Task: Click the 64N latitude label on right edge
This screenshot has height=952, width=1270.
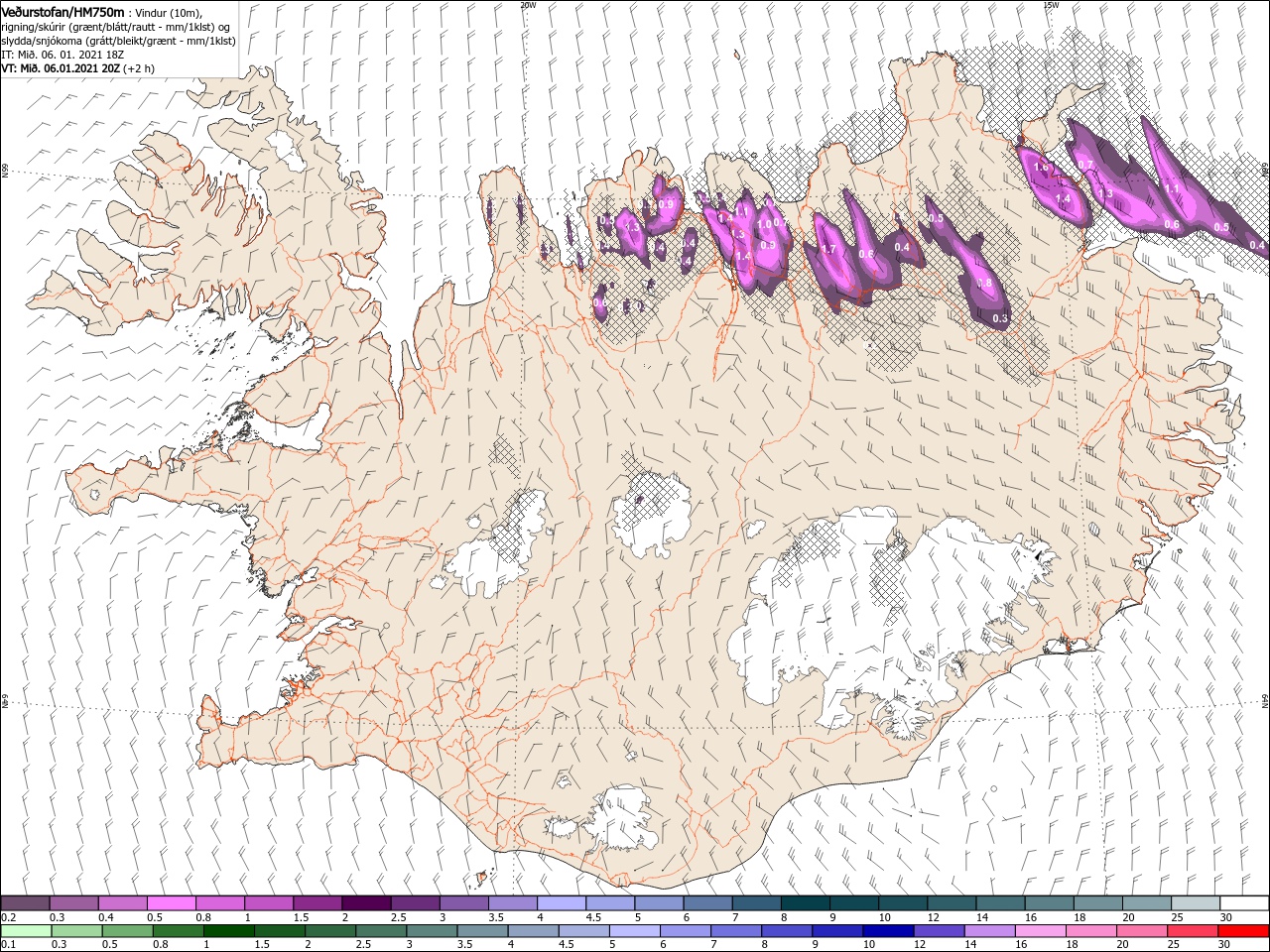Action: click(x=1265, y=700)
